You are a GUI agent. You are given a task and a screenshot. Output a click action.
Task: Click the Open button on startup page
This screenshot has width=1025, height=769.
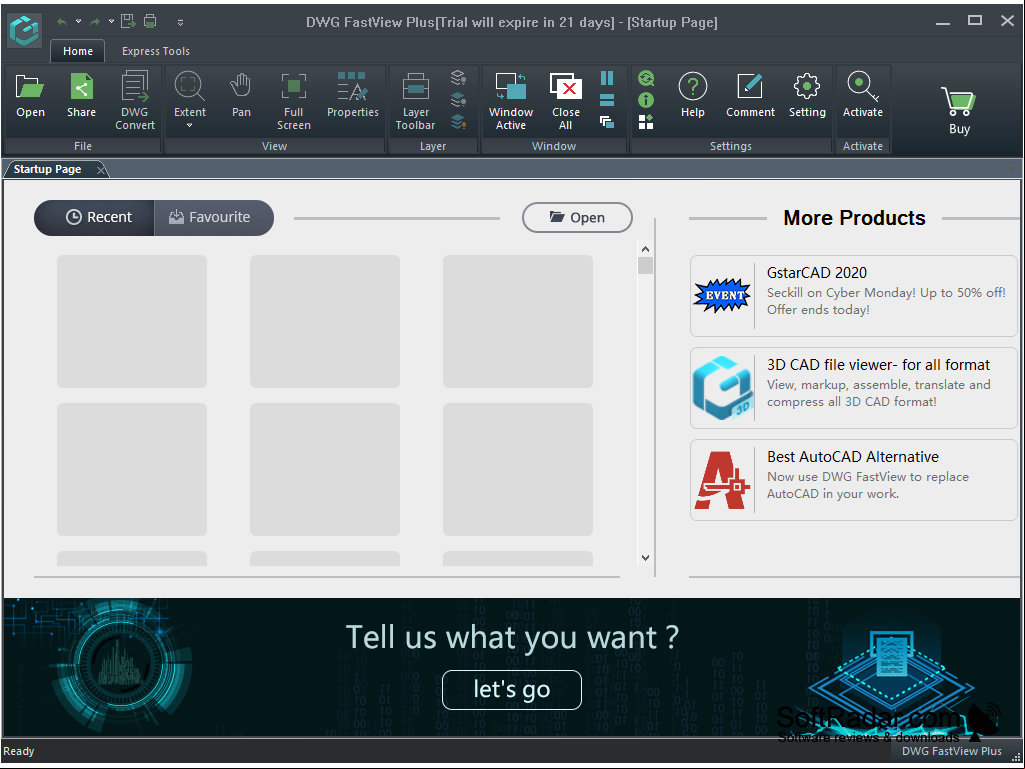tap(577, 218)
